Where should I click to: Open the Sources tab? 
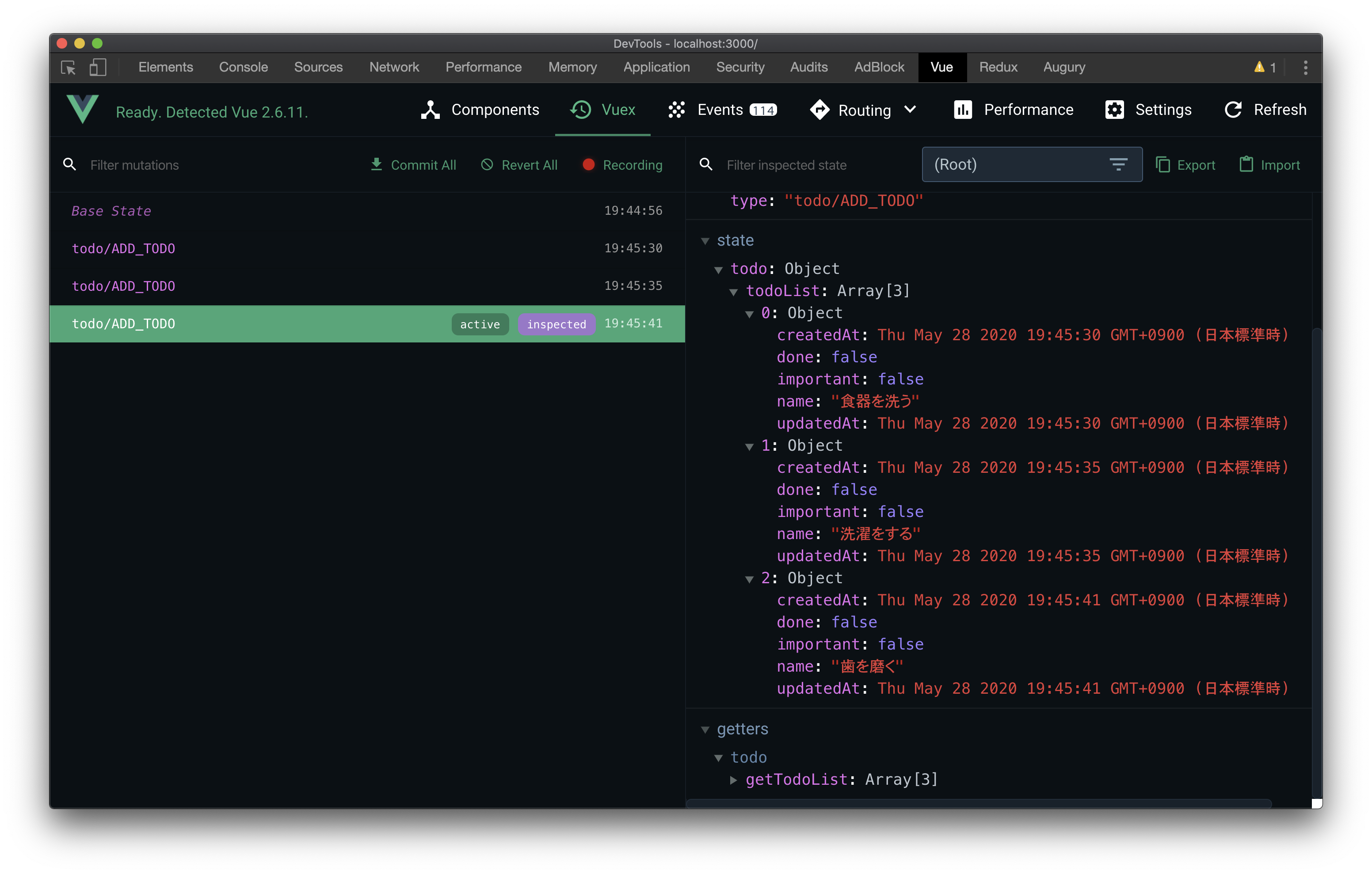[x=319, y=67]
